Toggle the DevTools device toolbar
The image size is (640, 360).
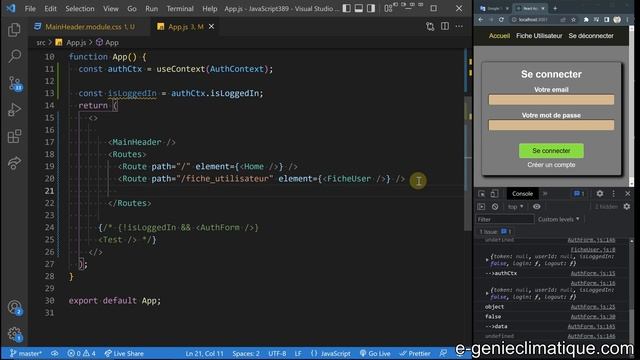point(494,194)
